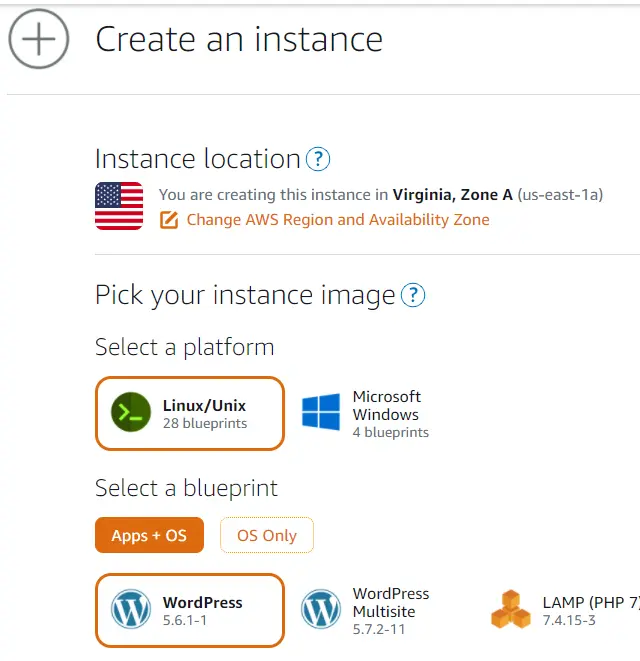Select the LAMP (PHP 7) blueprint
The image size is (640, 661).
coord(565,610)
